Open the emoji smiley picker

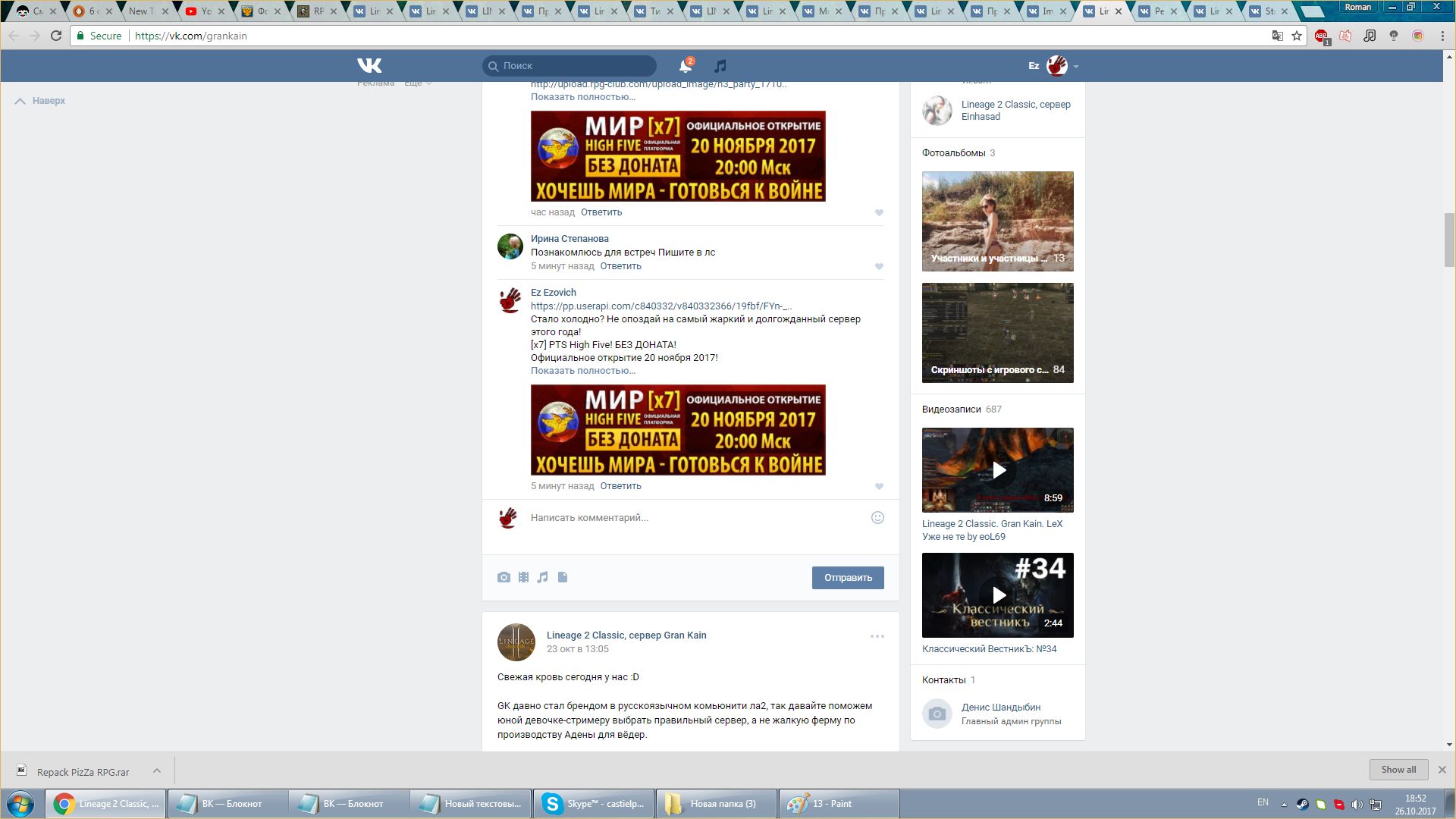pyautogui.click(x=877, y=518)
